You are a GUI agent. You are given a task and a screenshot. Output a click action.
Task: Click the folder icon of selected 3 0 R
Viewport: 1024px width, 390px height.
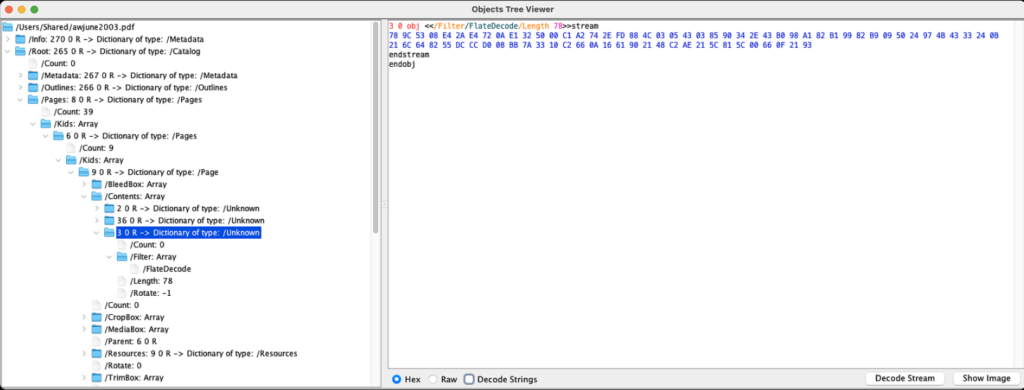point(110,233)
